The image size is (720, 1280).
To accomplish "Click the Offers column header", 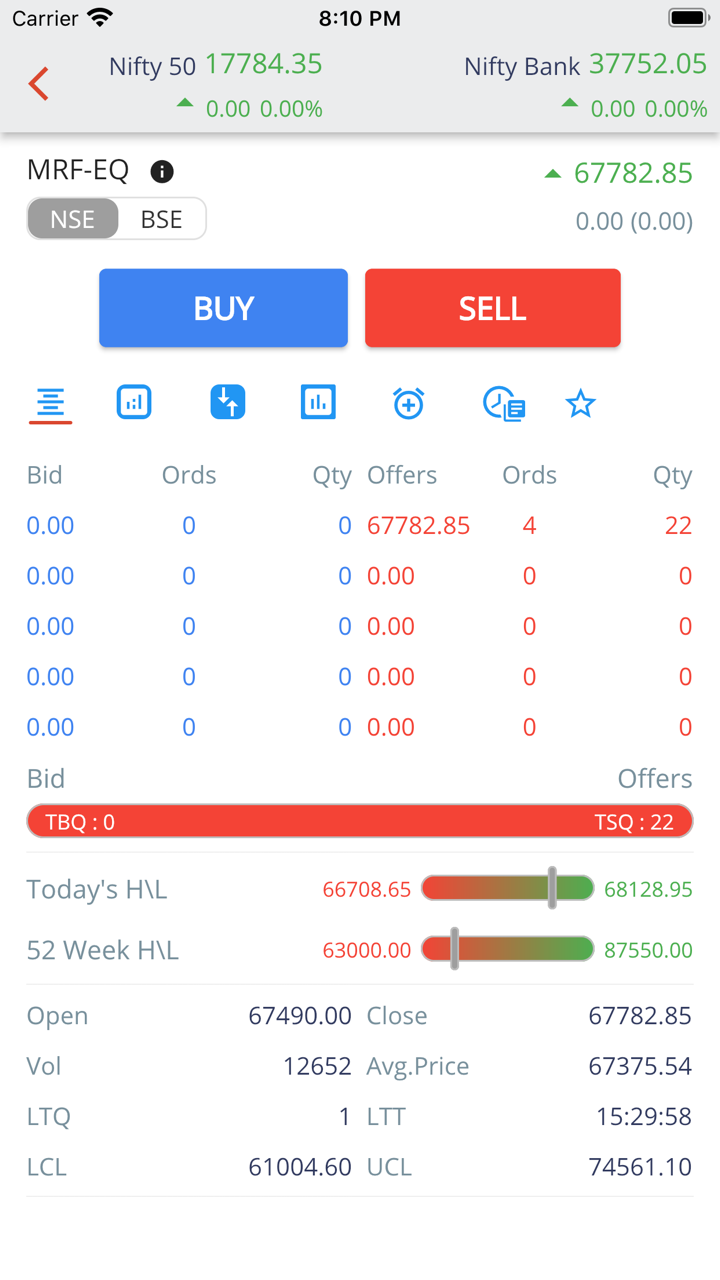I will click(x=402, y=475).
